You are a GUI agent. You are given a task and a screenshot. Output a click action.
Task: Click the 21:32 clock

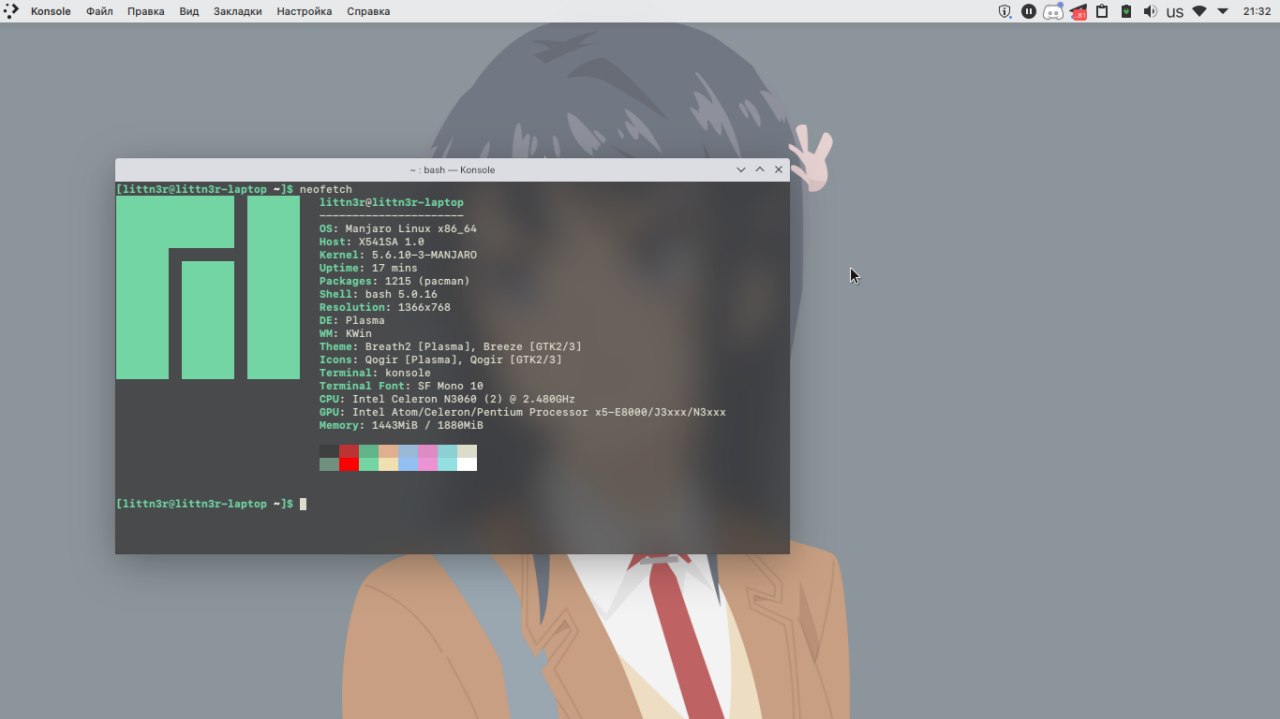(1256, 12)
